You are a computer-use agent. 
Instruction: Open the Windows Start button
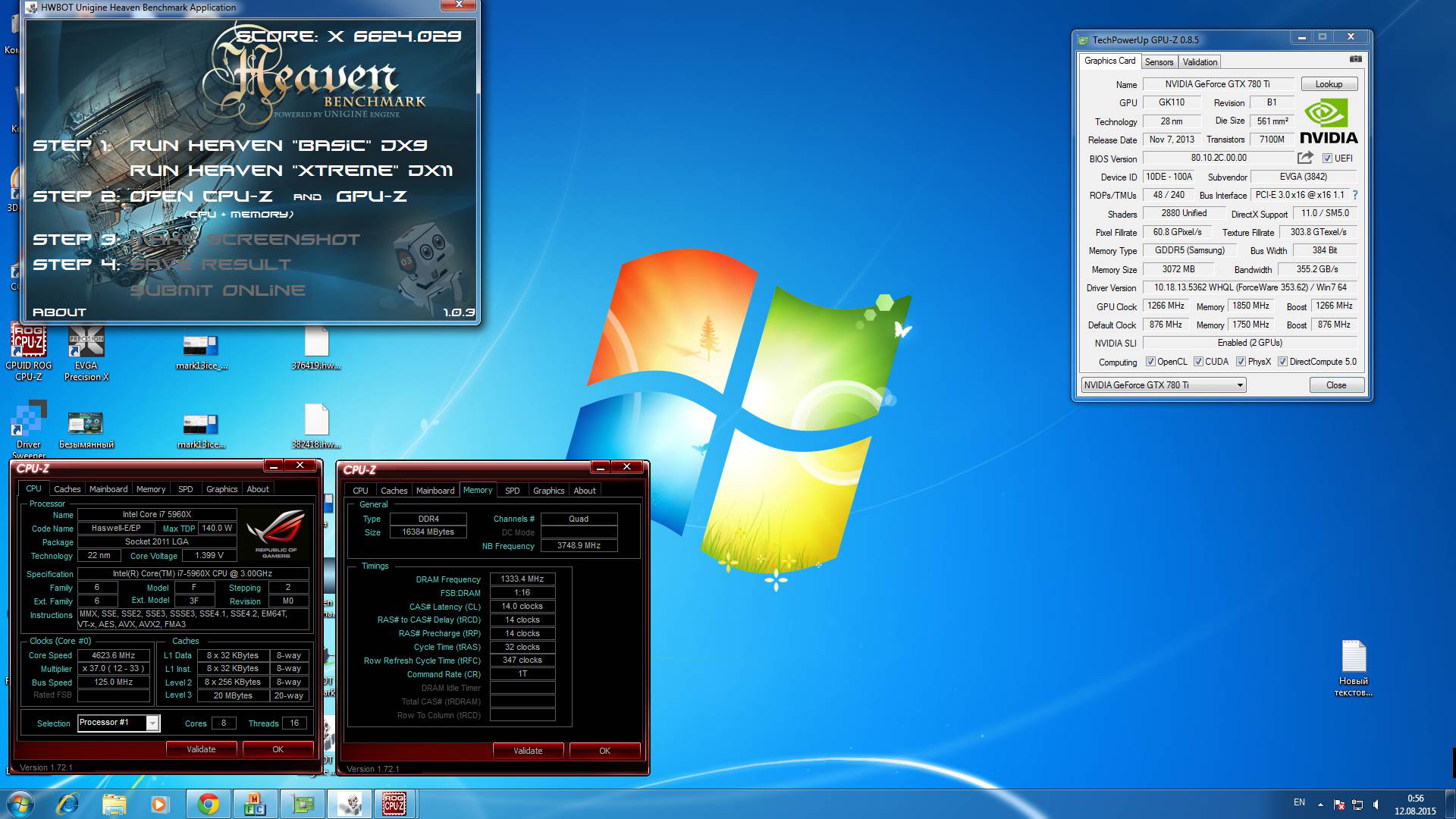20,804
